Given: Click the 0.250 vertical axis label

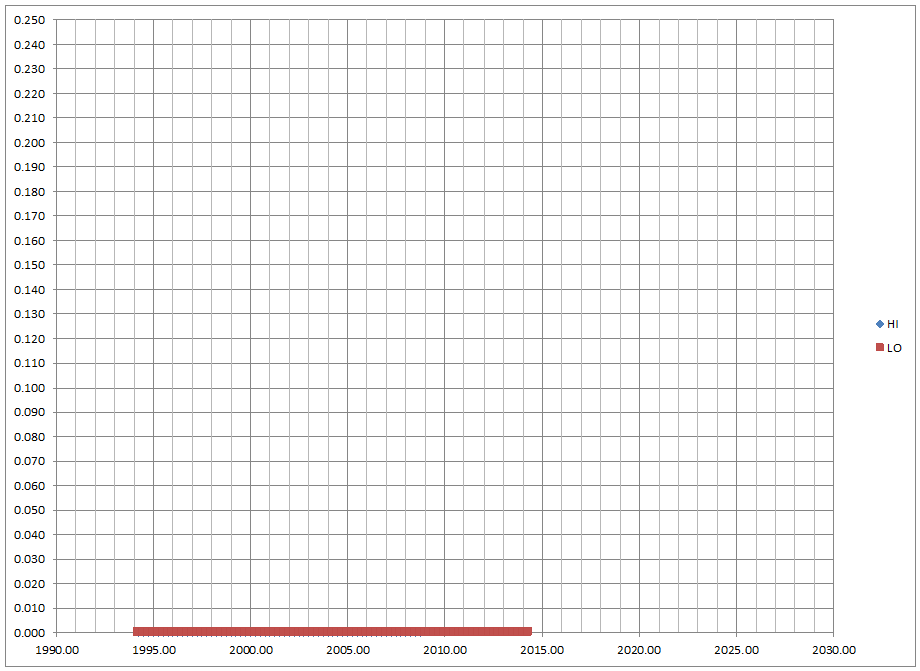Looking at the screenshot, I should 29,21.
